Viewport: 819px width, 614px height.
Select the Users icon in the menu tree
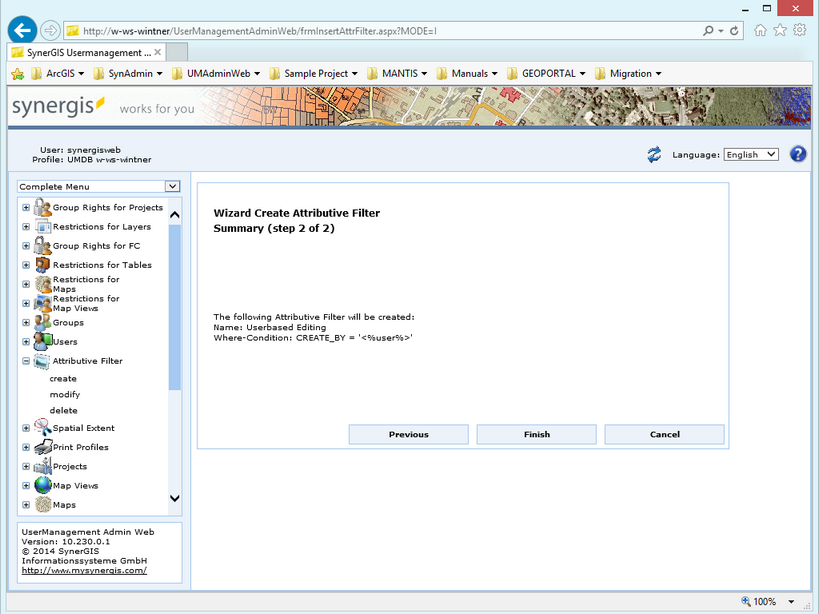point(41,341)
